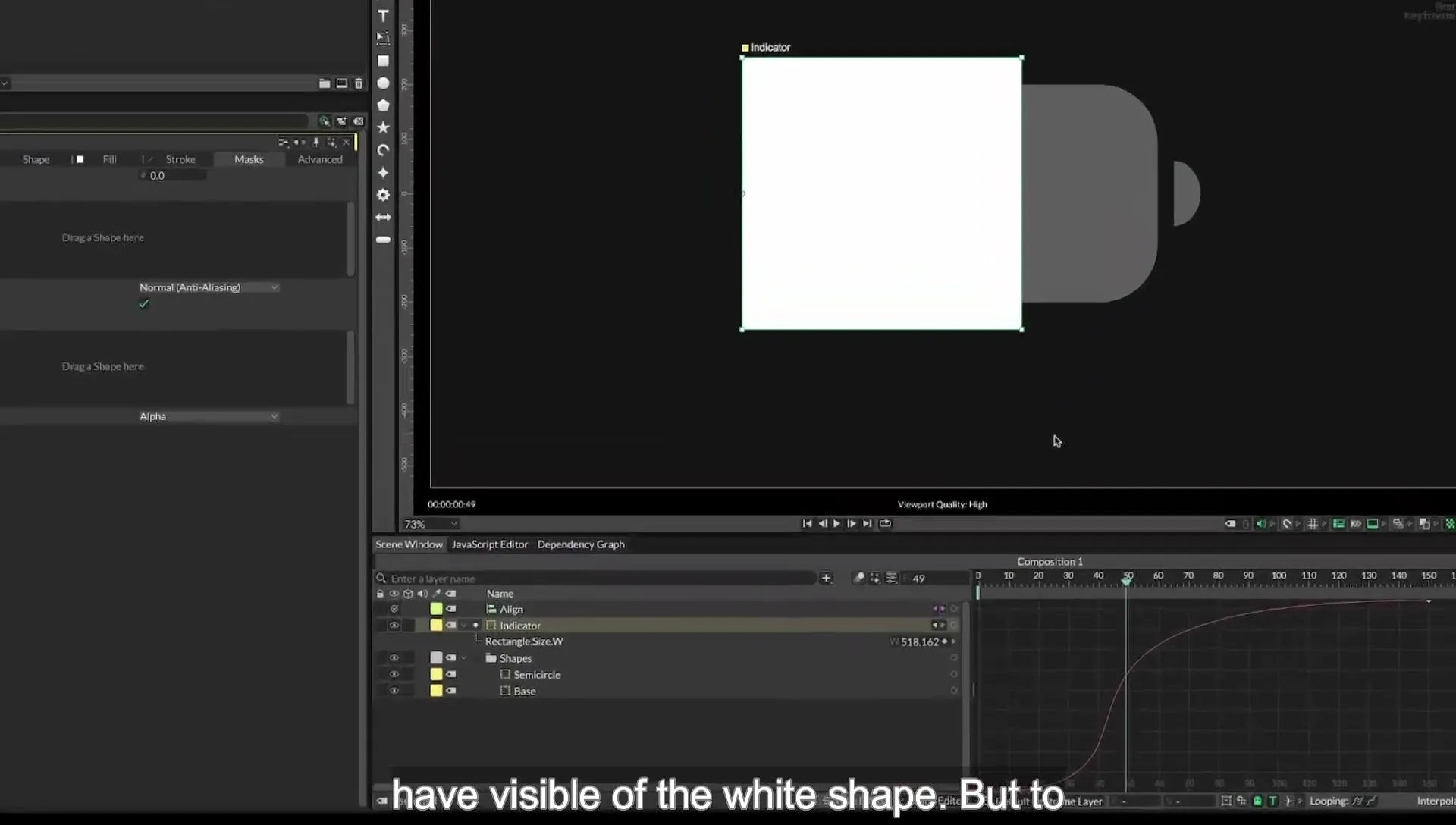Select the four-point Super Ellipse tool
The height and width of the screenshot is (825, 1456).
coord(383,173)
